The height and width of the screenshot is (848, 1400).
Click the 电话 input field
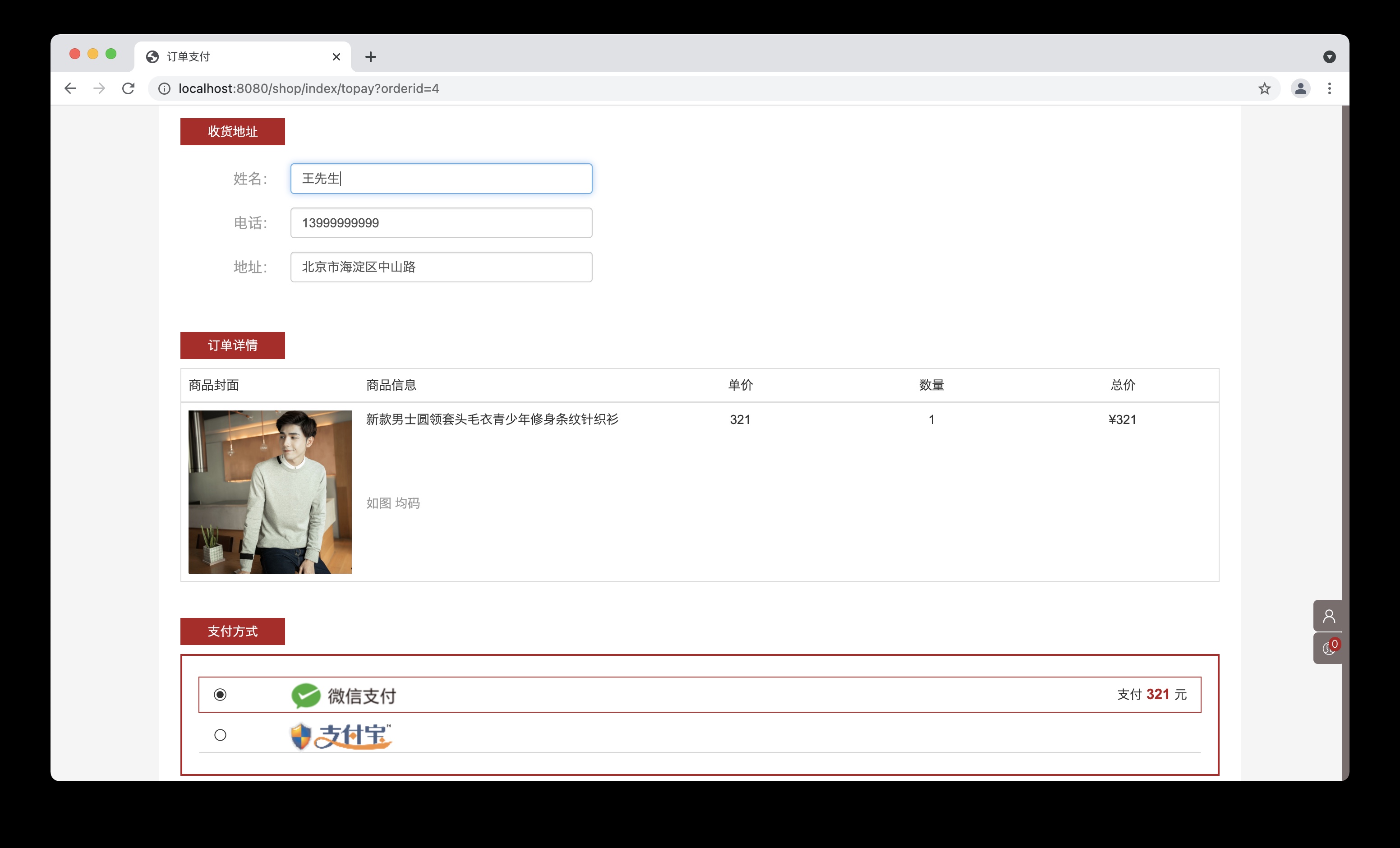(442, 223)
